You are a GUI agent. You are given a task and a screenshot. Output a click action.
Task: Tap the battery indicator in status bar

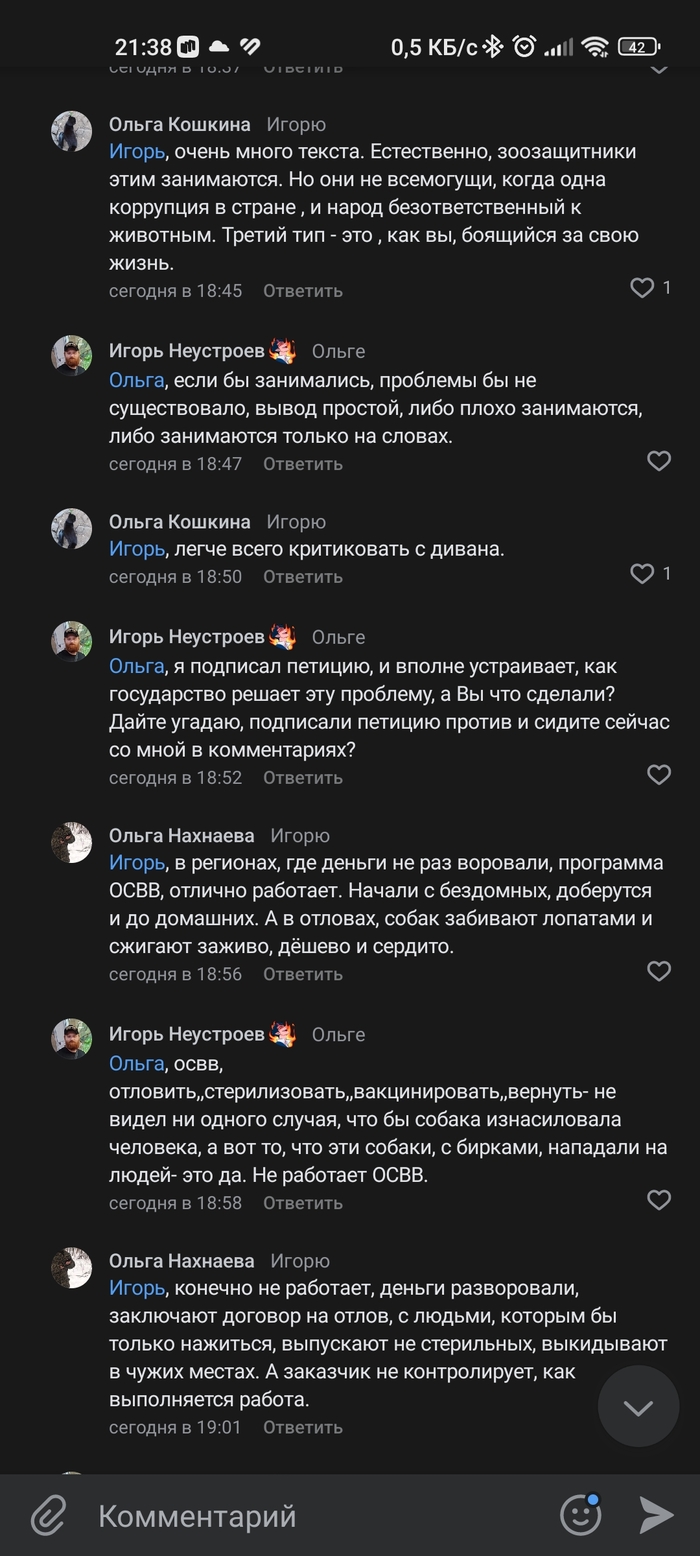638,46
